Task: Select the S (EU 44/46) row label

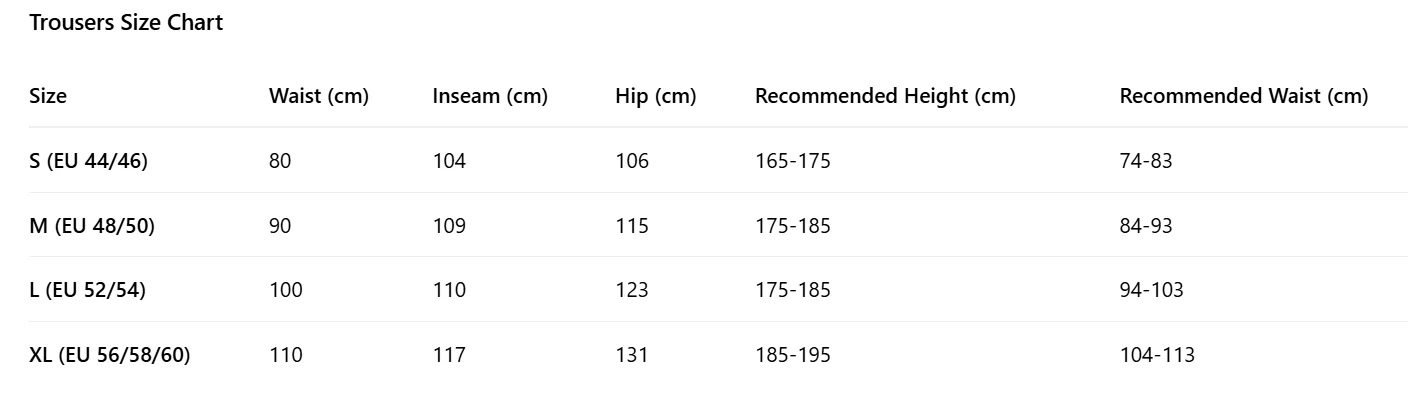Action: (x=88, y=161)
